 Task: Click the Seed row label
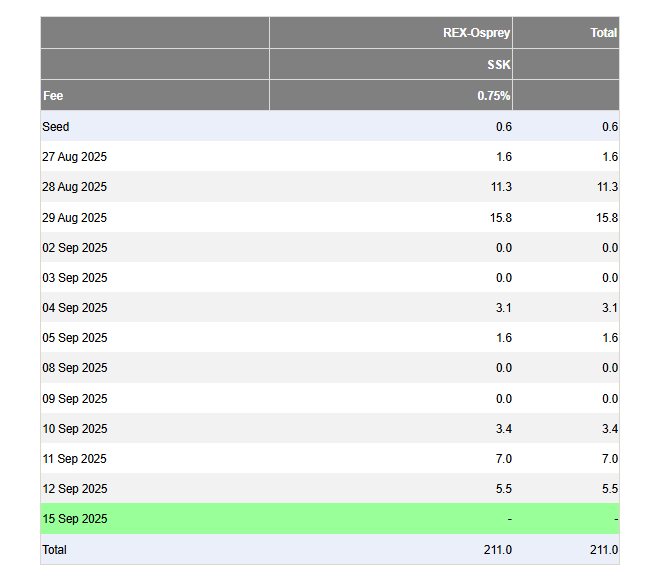pos(56,127)
